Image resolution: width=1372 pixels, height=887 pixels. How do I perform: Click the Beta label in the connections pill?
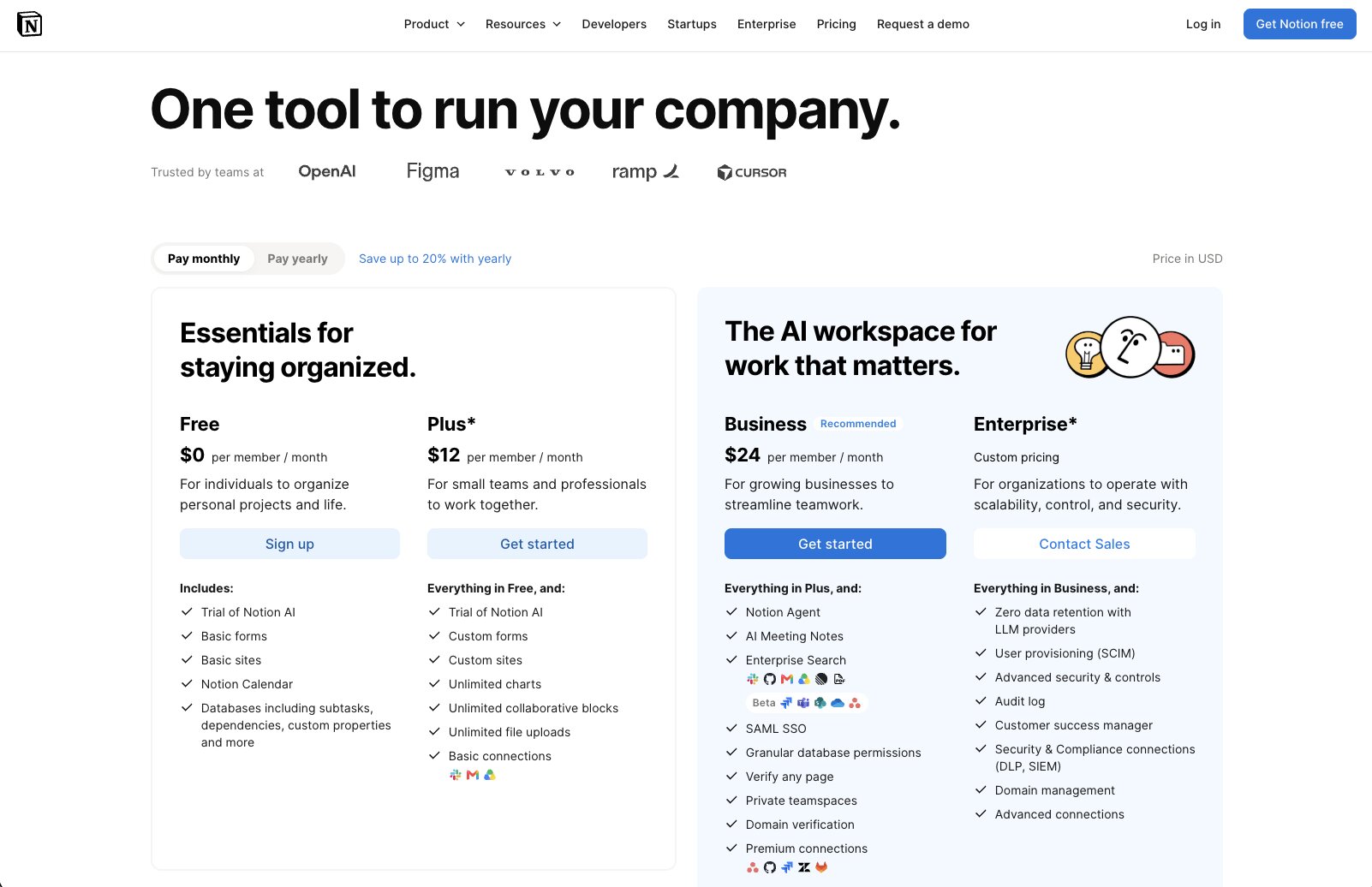click(764, 703)
